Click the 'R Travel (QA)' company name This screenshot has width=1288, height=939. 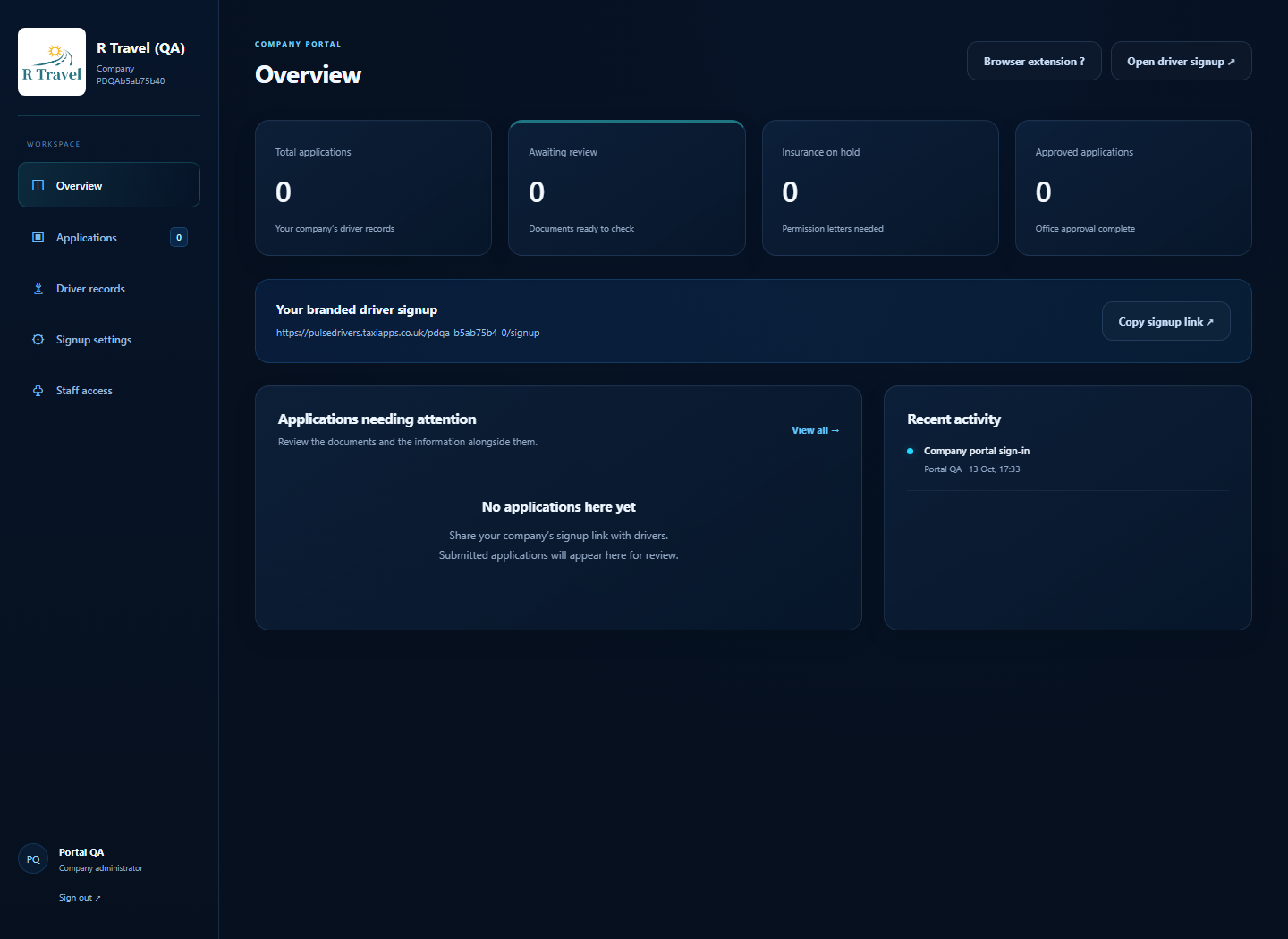(140, 48)
